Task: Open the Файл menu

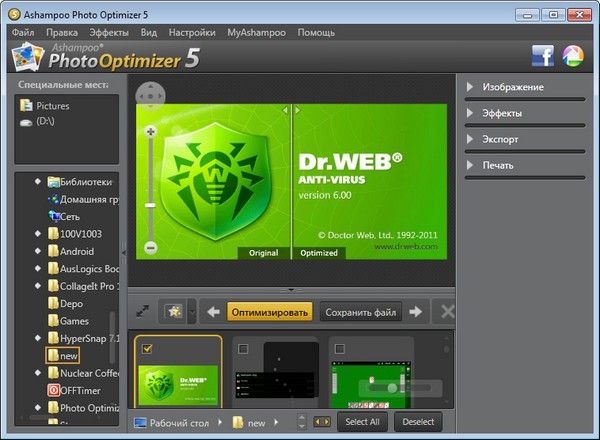Action: pos(23,32)
